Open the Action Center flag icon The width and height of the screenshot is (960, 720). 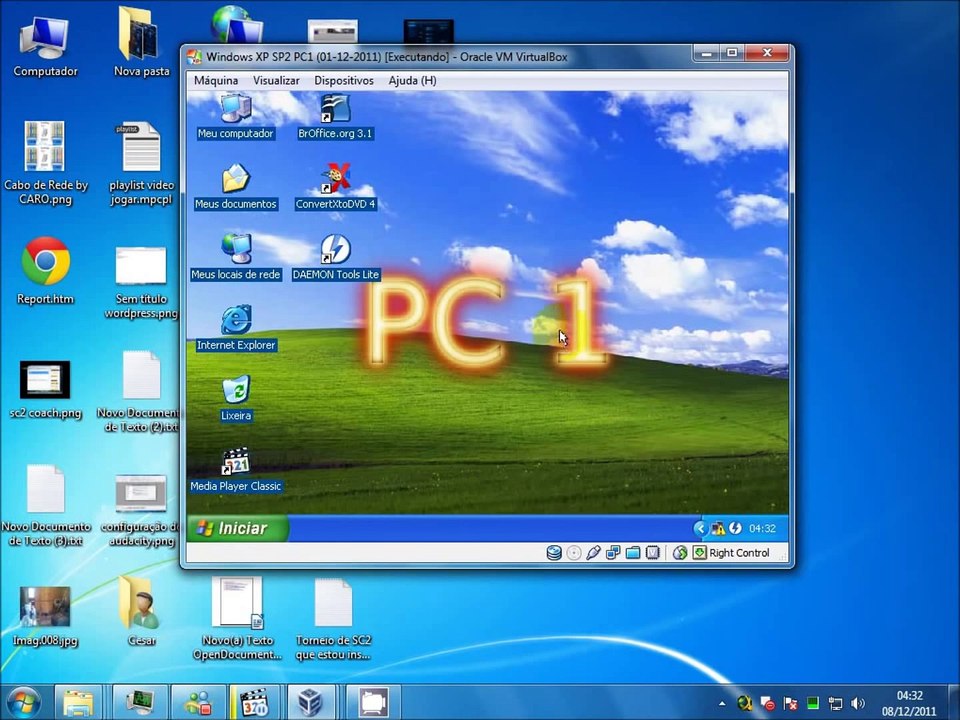pyautogui.click(x=790, y=703)
